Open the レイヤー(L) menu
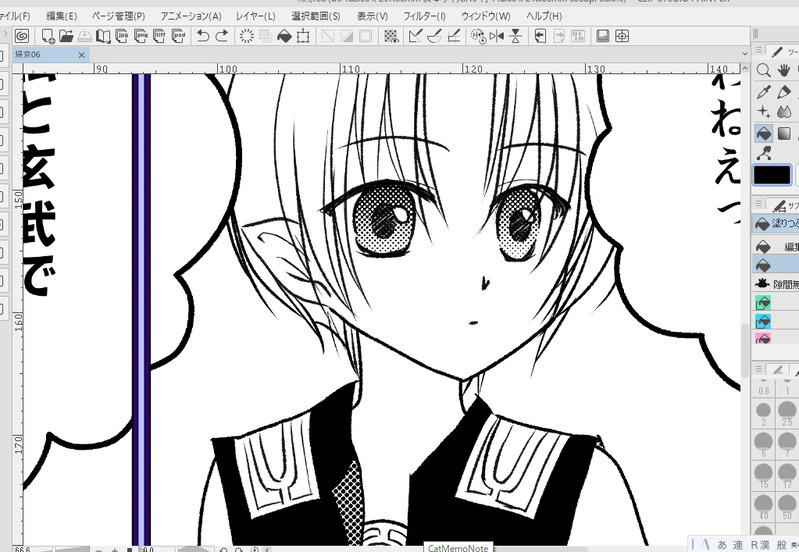The width and height of the screenshot is (799, 552). coord(255,16)
